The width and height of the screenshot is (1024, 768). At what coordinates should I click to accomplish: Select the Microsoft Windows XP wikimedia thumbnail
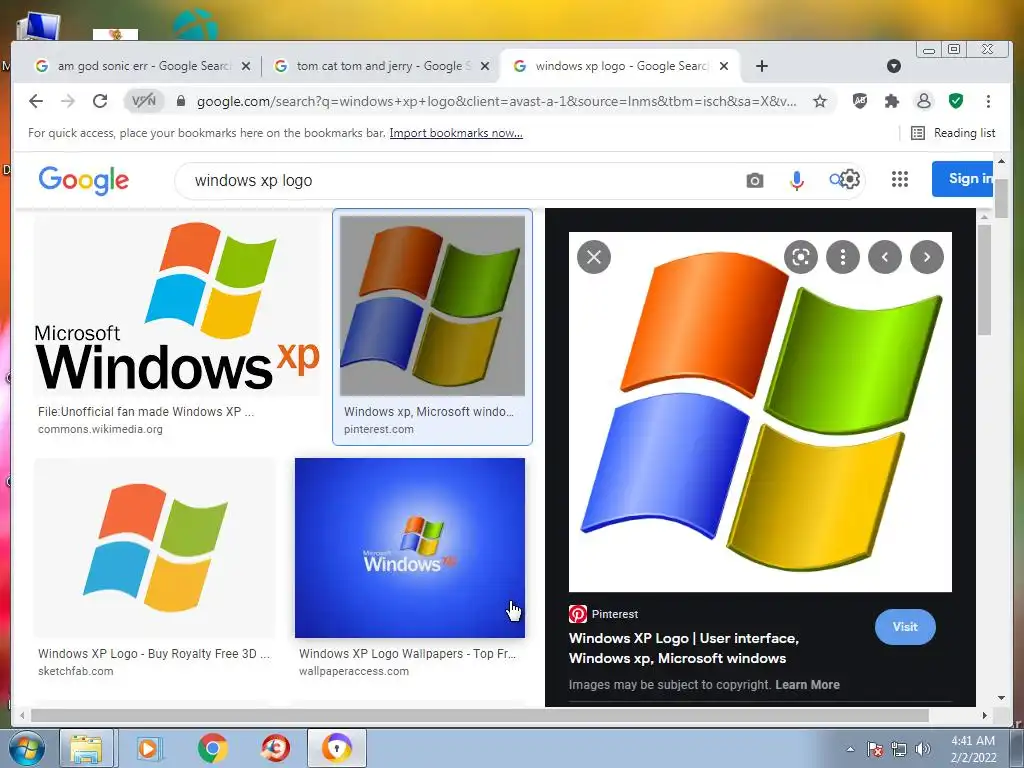[x=177, y=306]
